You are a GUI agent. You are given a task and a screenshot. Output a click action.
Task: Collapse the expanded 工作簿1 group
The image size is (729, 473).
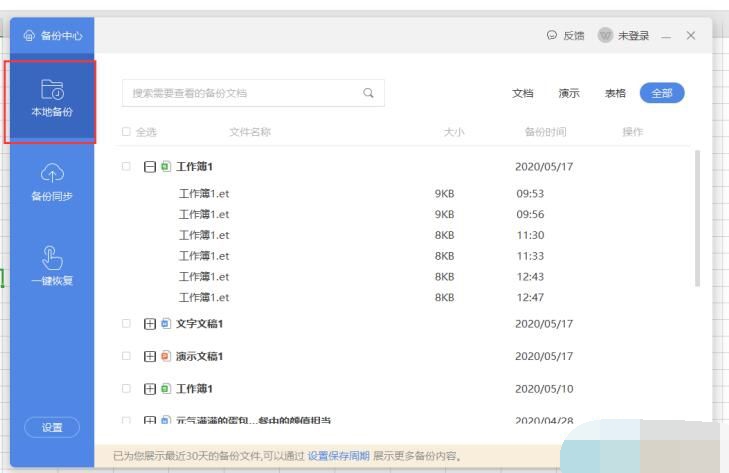coord(148,166)
